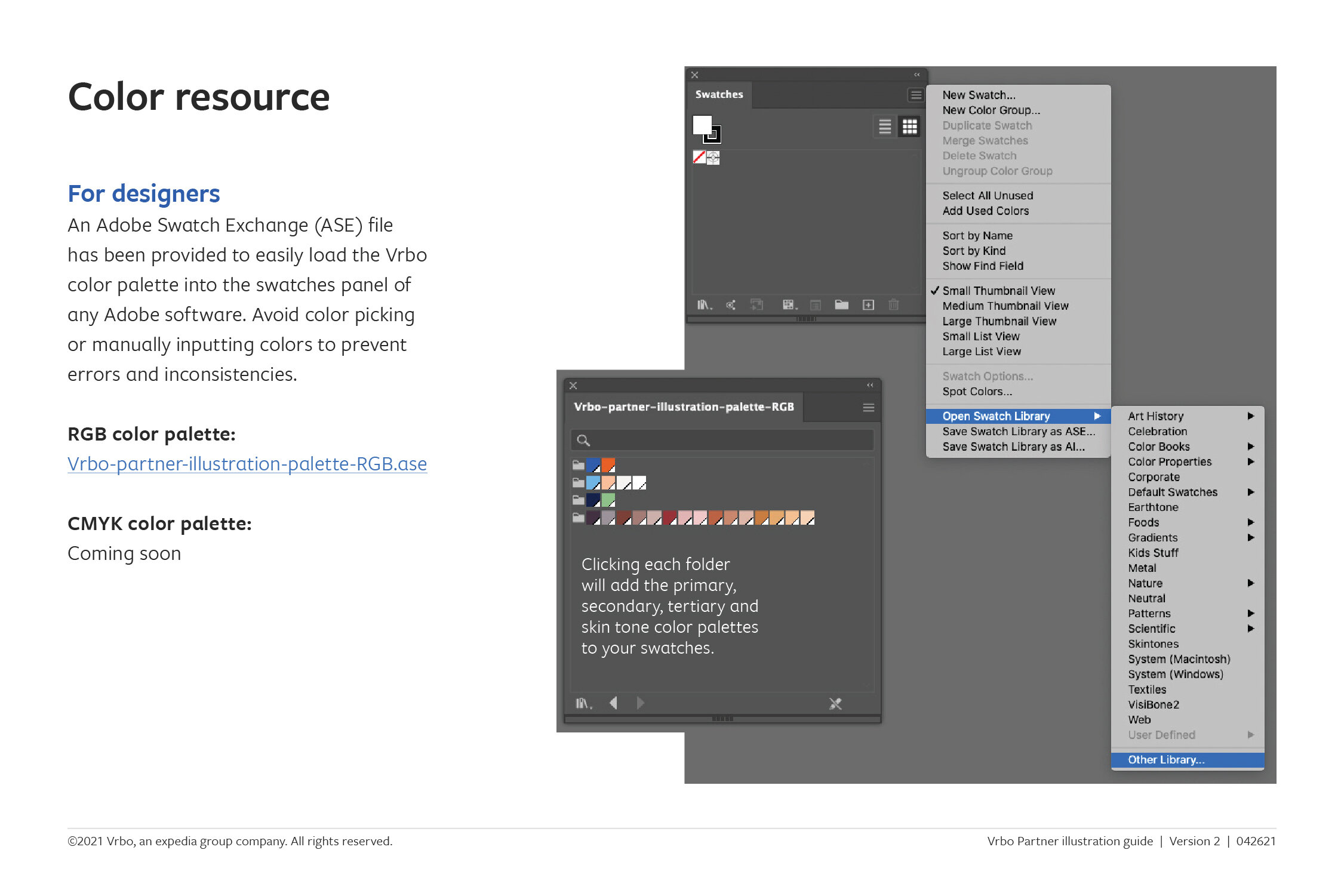Open the Swatches panel hamburger menu

[915, 95]
